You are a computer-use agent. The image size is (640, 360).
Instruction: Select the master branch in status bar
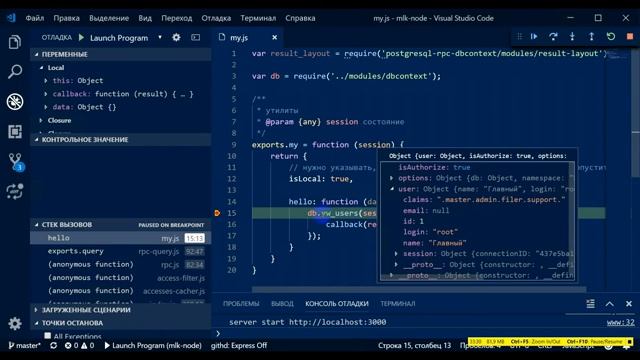pyautogui.click(x=24, y=345)
